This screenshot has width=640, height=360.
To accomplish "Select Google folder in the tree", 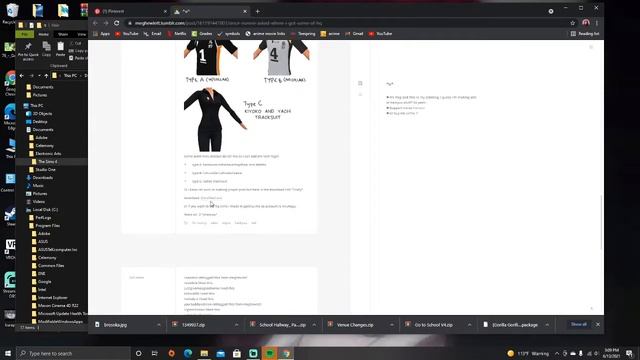I will pos(41,282).
